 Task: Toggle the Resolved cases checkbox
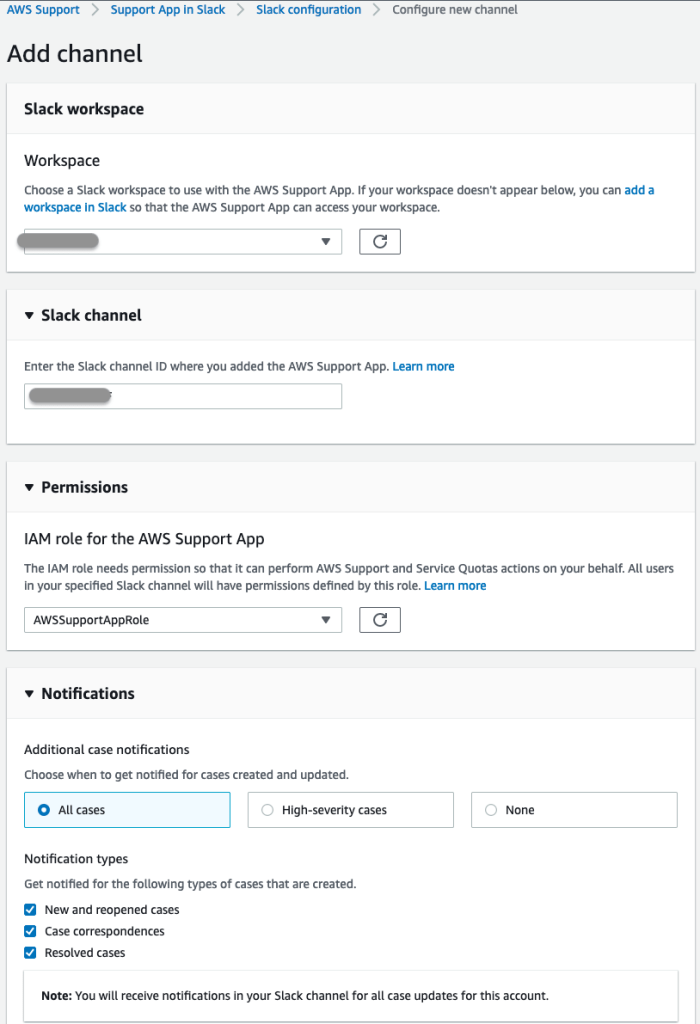point(31,953)
